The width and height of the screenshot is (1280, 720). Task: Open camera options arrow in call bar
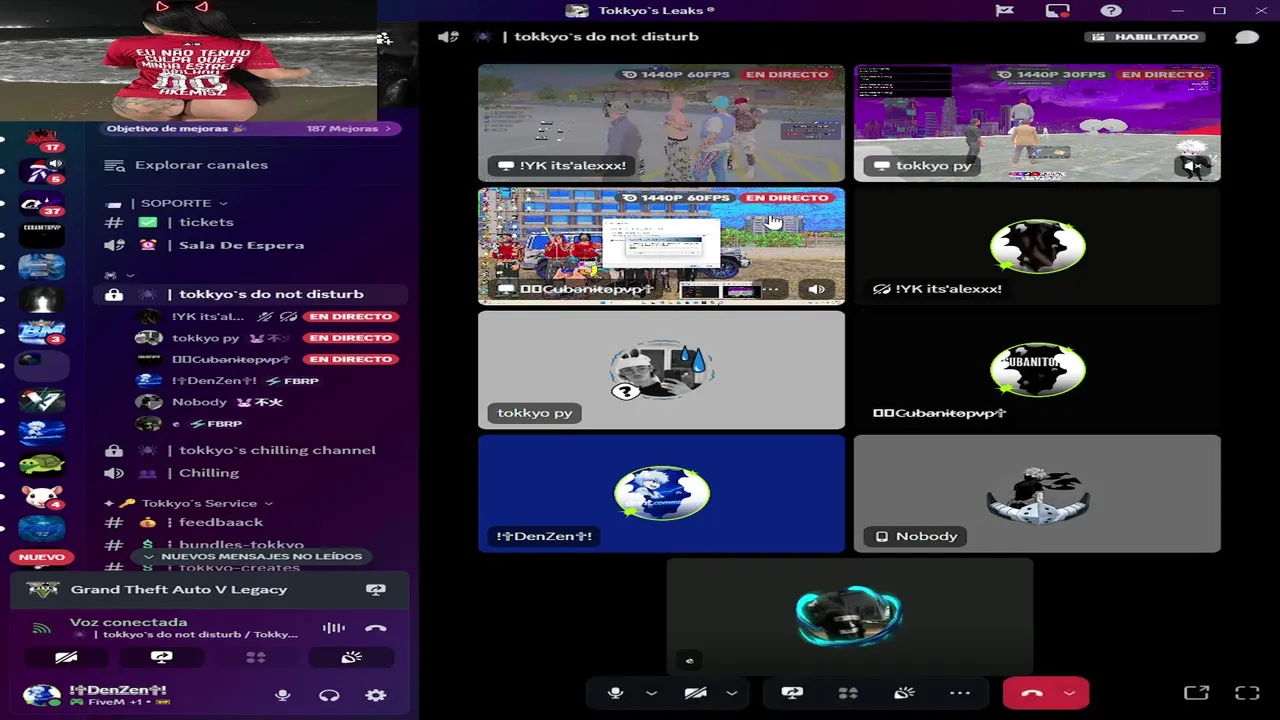(732, 693)
